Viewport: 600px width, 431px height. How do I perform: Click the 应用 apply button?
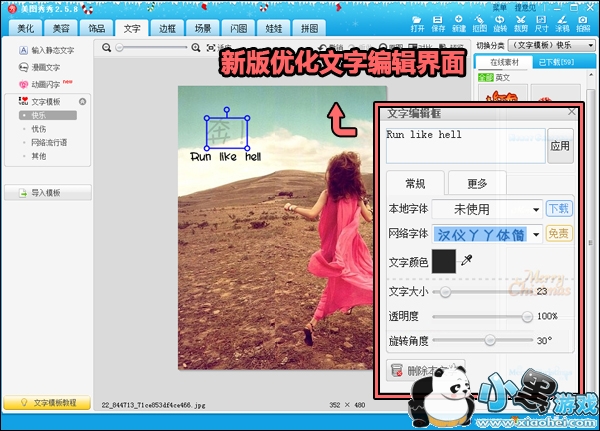560,145
